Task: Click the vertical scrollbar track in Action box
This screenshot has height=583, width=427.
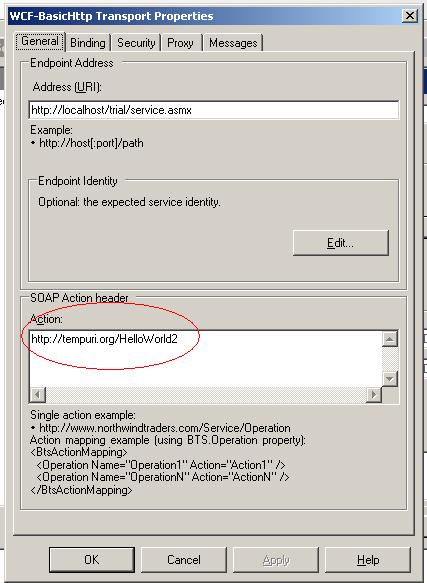Action: [x=390, y=359]
